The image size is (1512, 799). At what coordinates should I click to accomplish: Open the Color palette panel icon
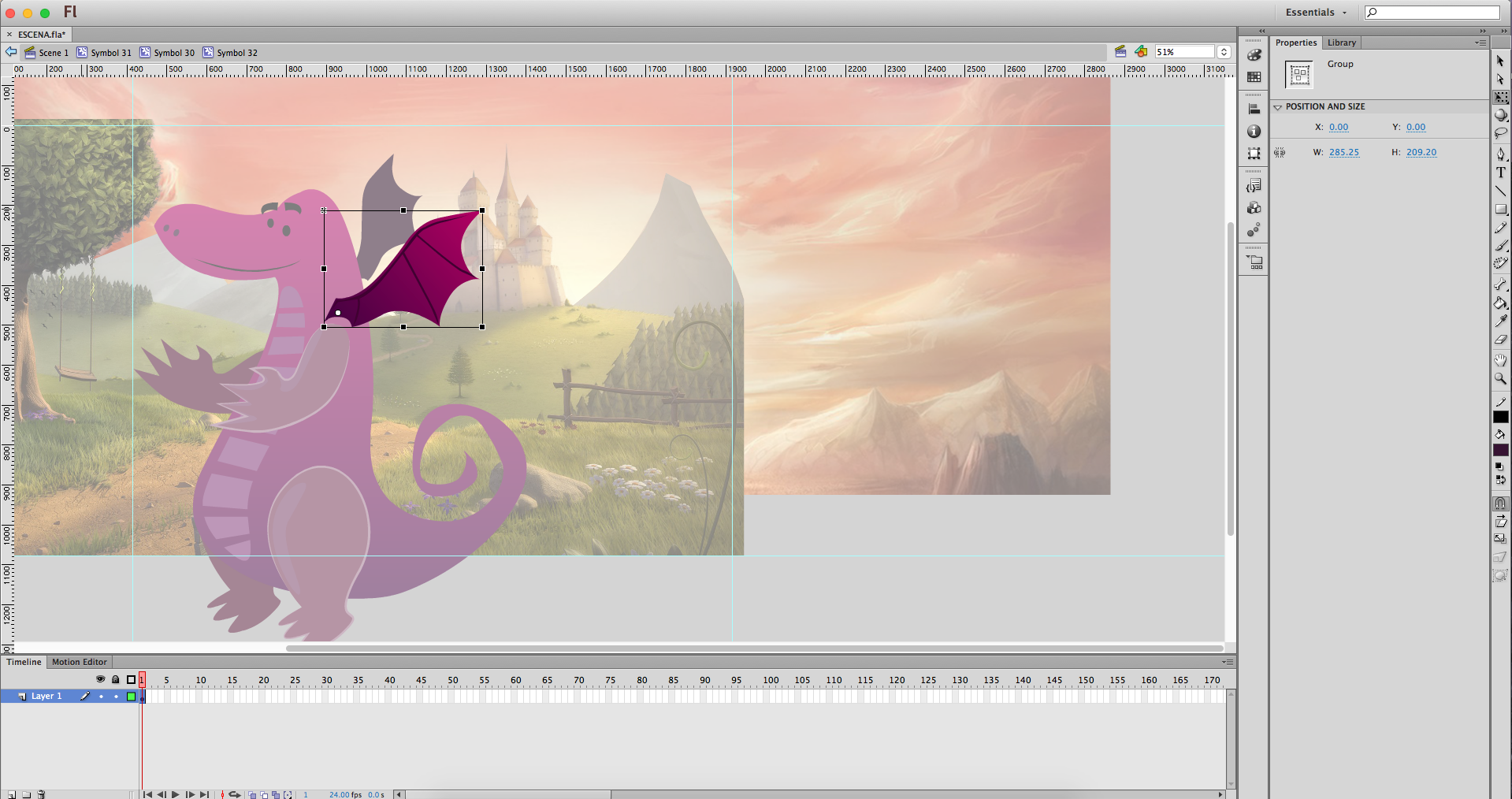pos(1254,55)
